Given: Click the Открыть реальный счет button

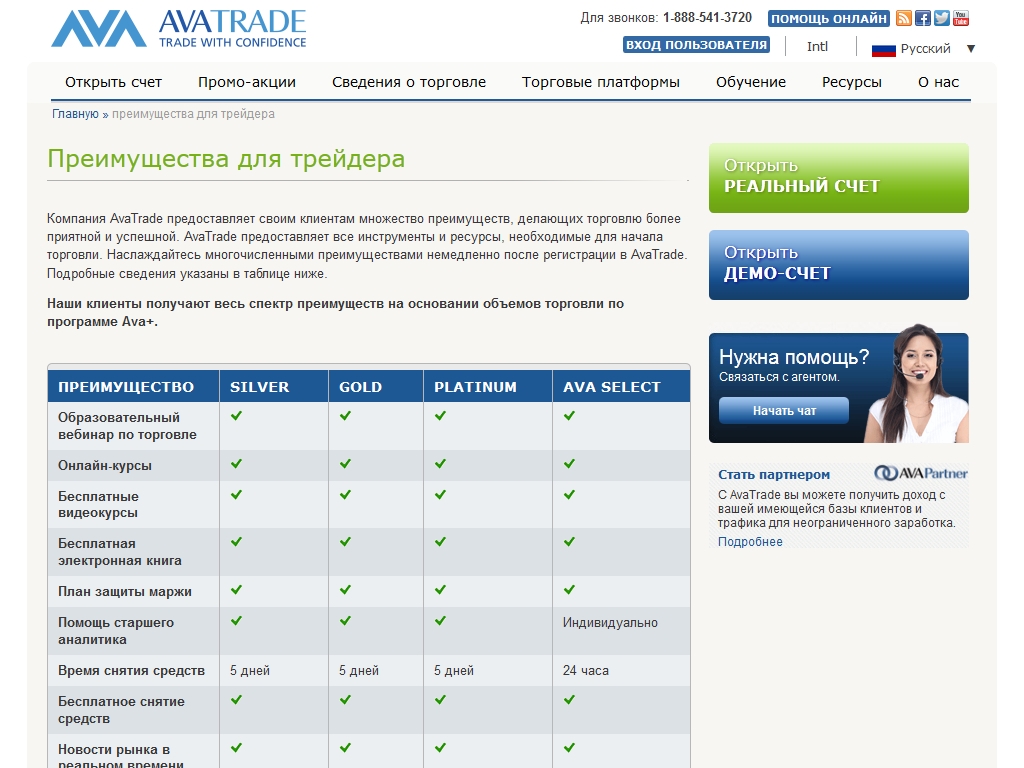Looking at the screenshot, I should 838,178.
